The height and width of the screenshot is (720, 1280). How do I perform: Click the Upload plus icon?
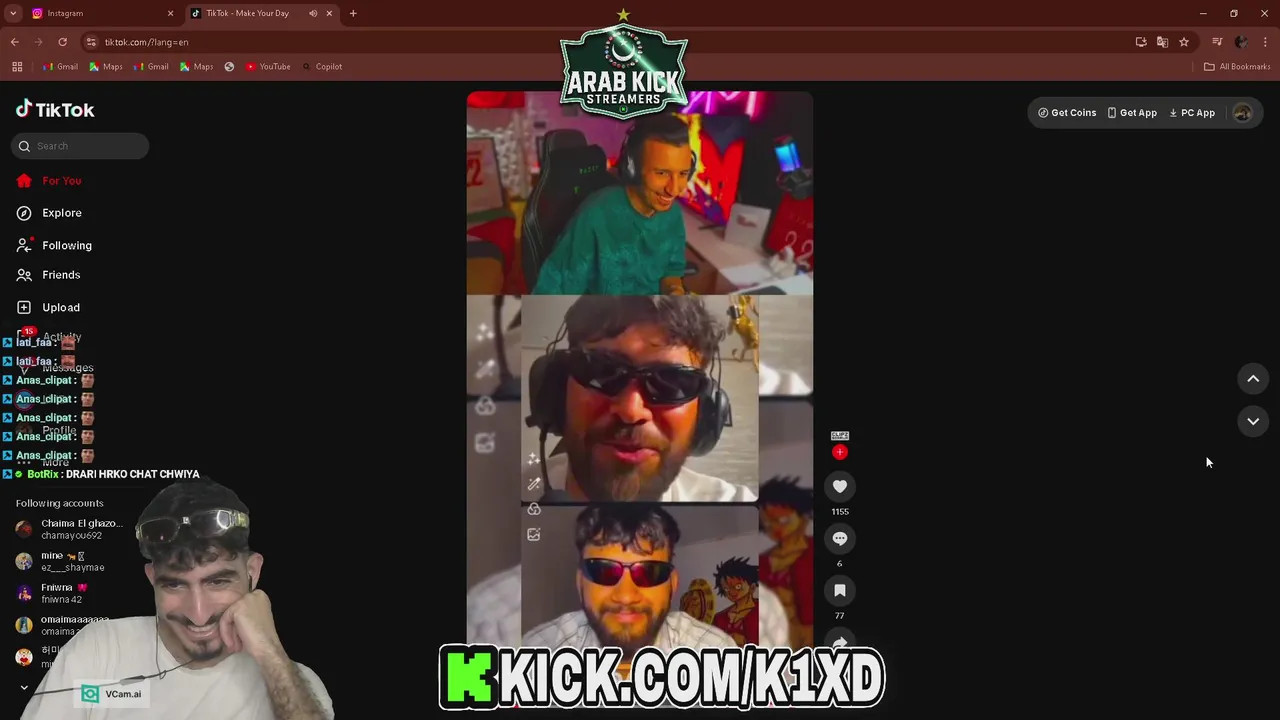coord(24,307)
